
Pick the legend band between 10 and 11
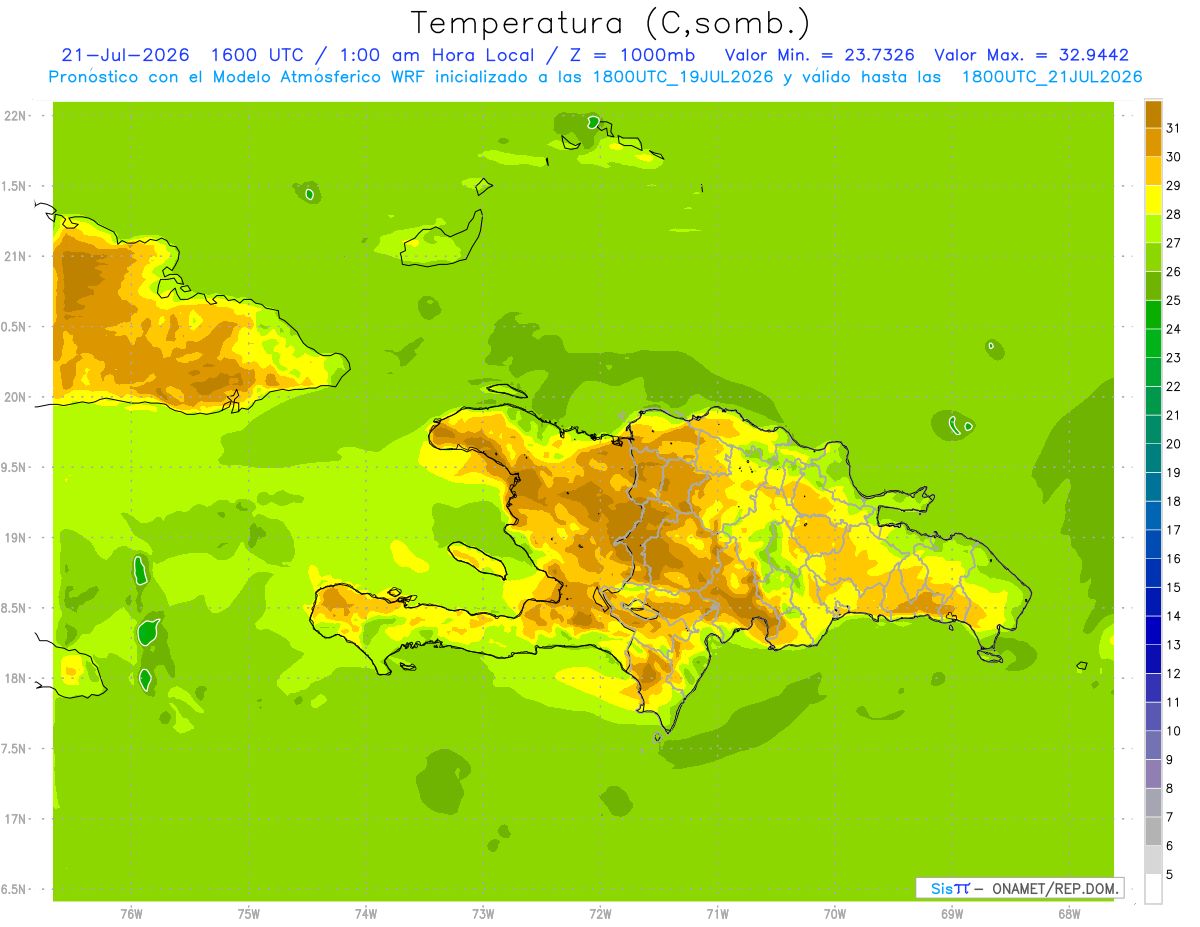(x=1153, y=715)
